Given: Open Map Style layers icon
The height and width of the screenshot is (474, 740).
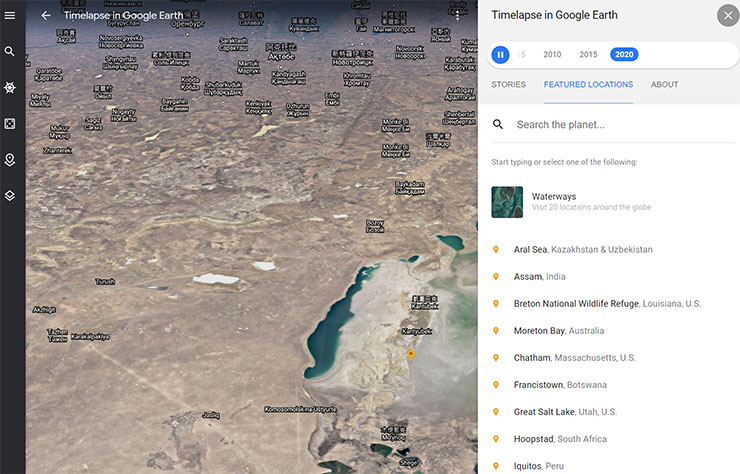Looking at the screenshot, I should tap(9, 195).
